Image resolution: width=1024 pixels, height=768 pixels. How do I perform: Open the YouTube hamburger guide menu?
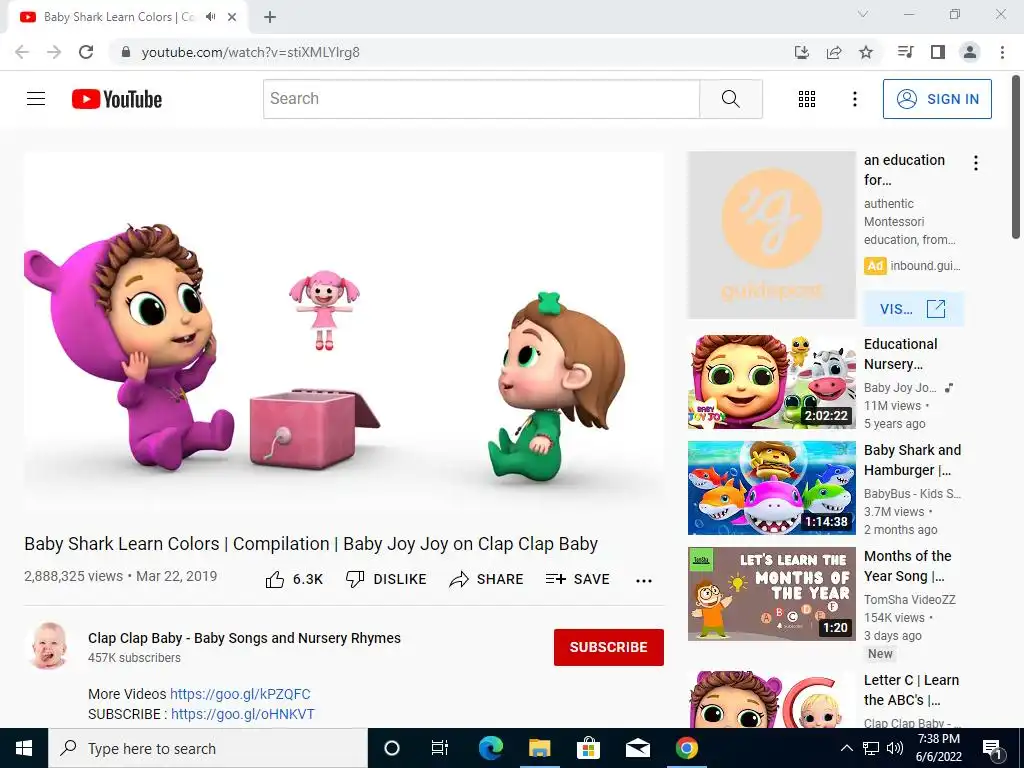36,99
